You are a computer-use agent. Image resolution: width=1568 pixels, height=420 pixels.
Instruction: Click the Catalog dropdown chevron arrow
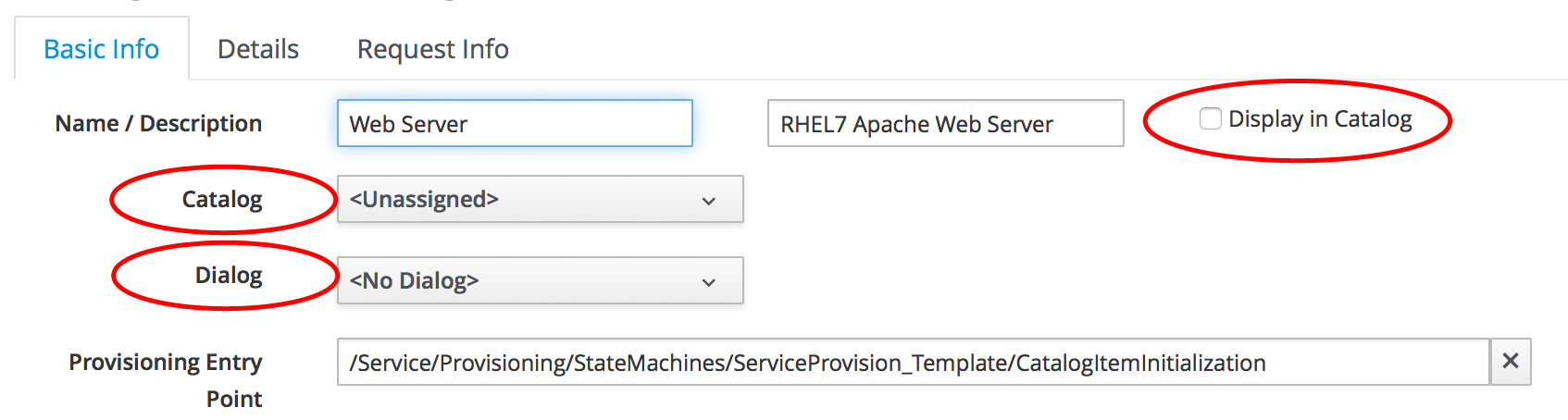[x=709, y=201]
